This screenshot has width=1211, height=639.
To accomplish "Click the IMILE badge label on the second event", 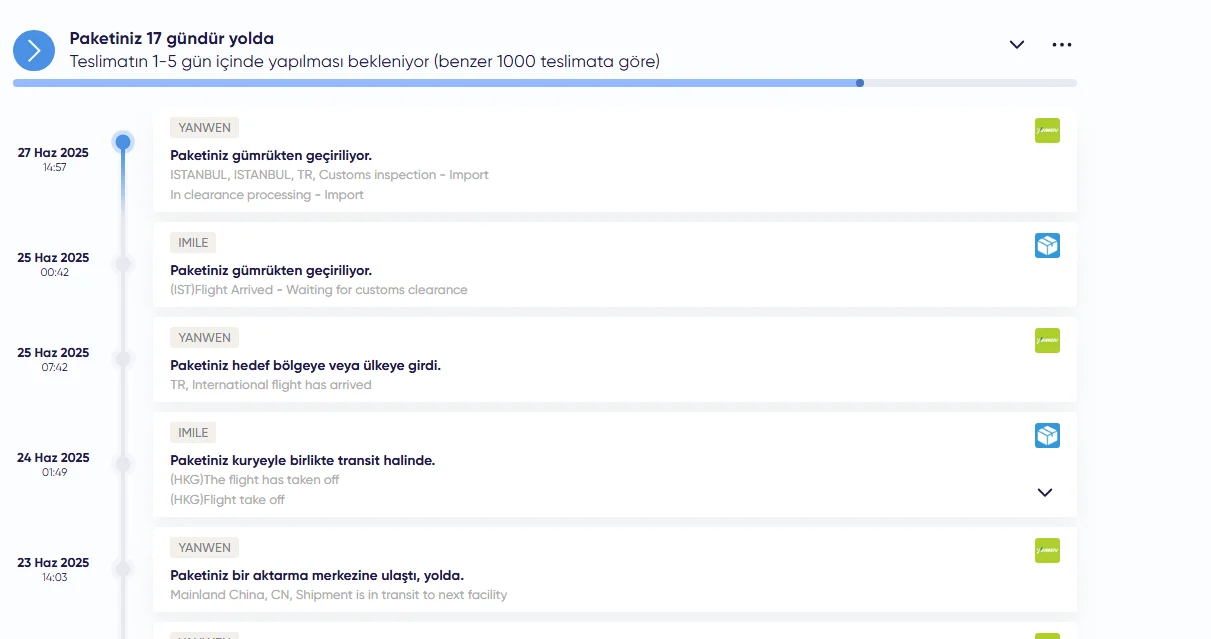I will tap(193, 242).
